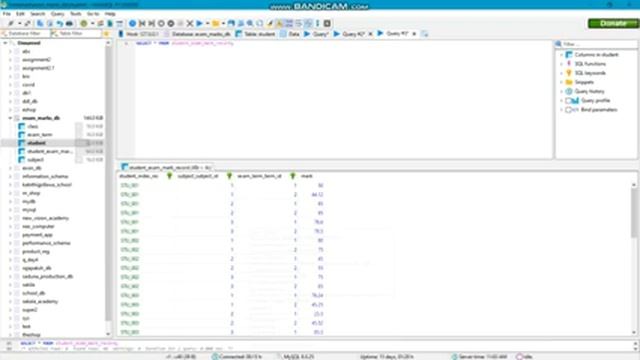The height and width of the screenshot is (360, 640).
Task: Collapse the exam_marks_db database node
Action: (10, 118)
